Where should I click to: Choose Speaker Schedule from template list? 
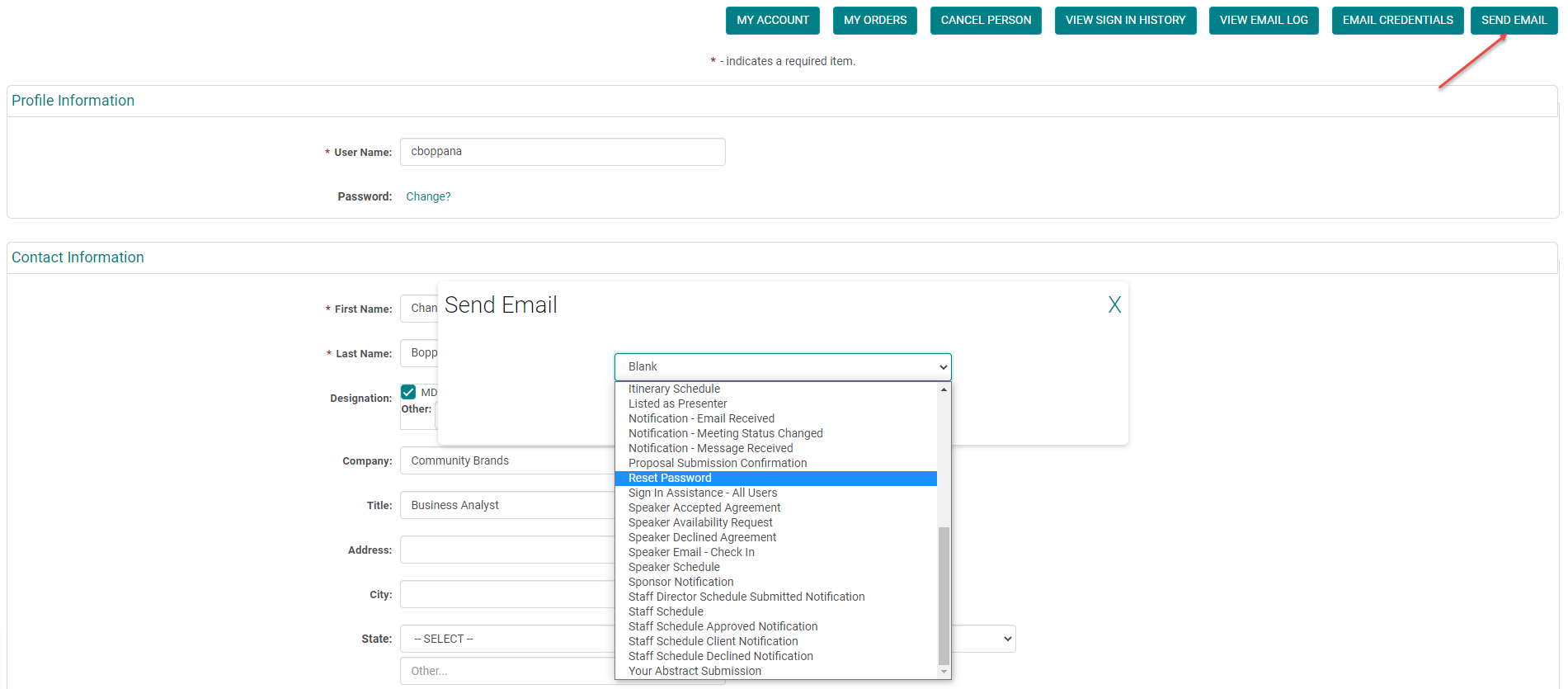click(674, 568)
